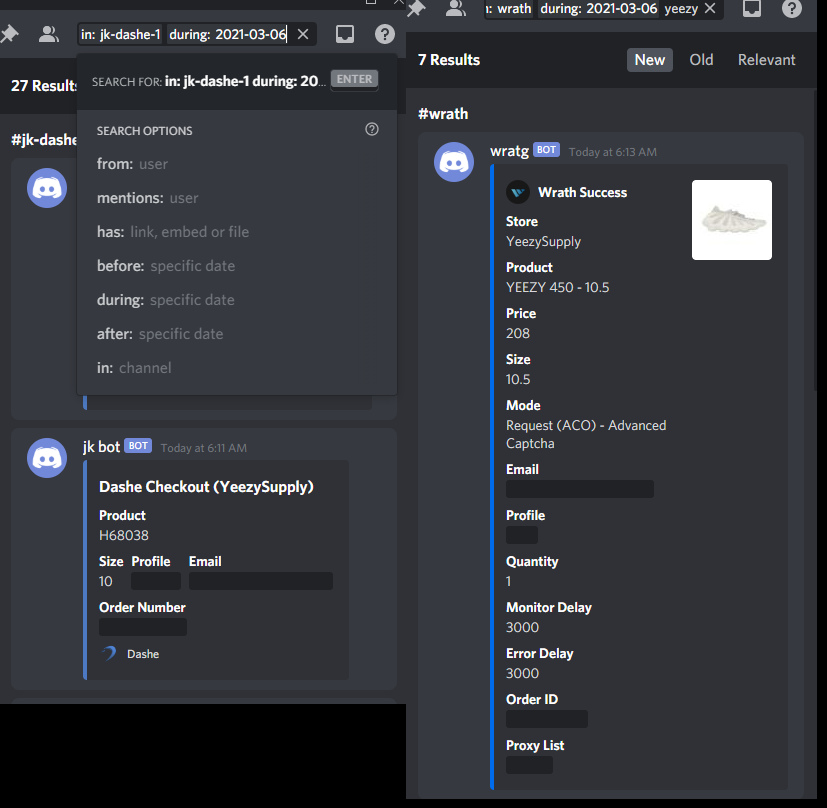Open the Yeezy 450 shoe thumbnail
This screenshot has width=827, height=808.
point(732,220)
